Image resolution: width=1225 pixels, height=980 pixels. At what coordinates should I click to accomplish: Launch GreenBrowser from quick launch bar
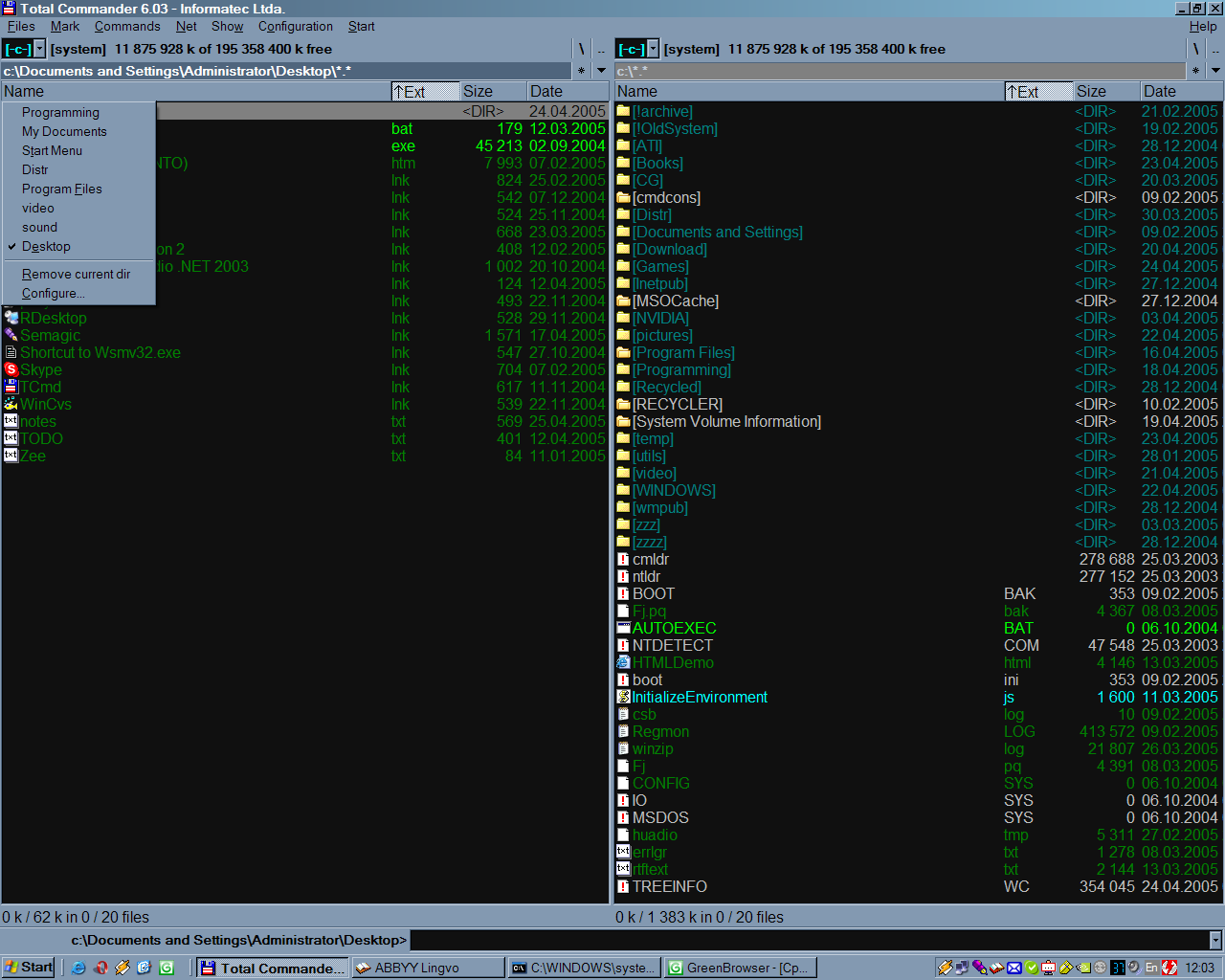click(167, 968)
